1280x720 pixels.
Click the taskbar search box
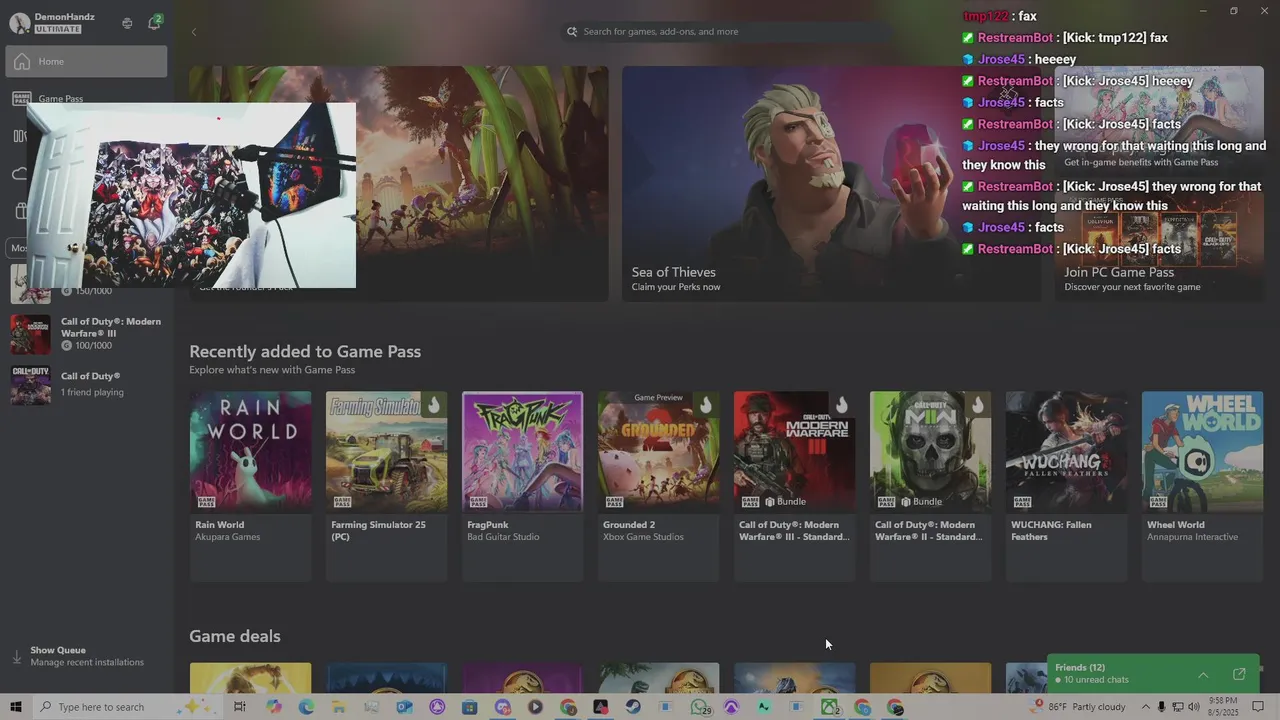[x=130, y=707]
